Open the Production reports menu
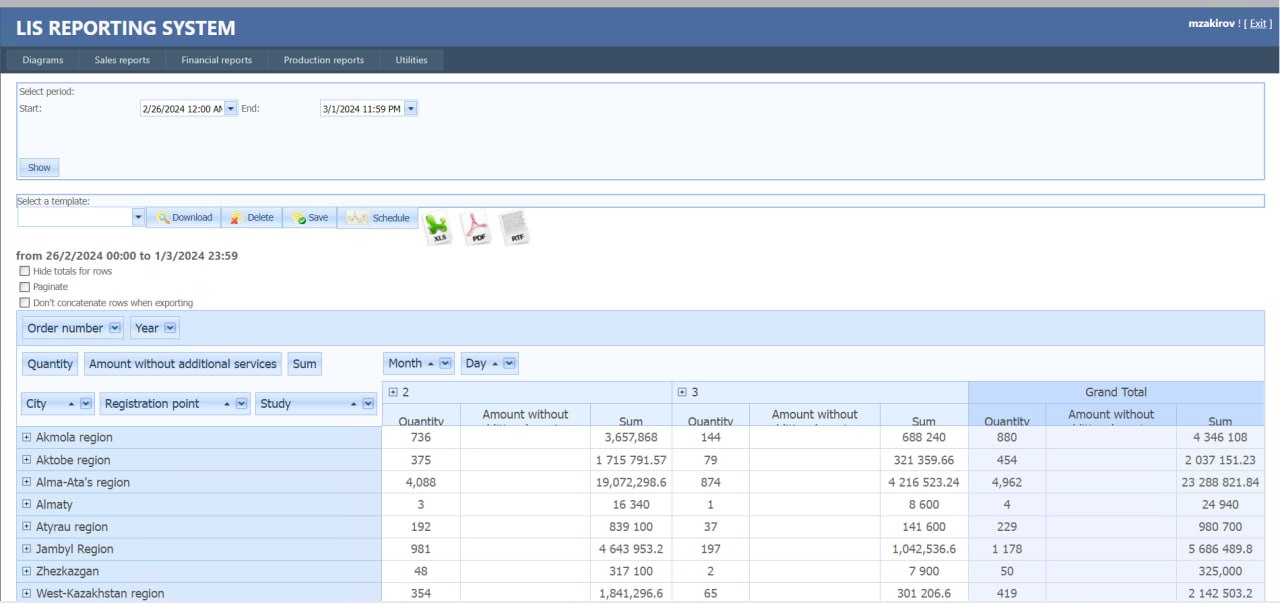 pyautogui.click(x=324, y=60)
